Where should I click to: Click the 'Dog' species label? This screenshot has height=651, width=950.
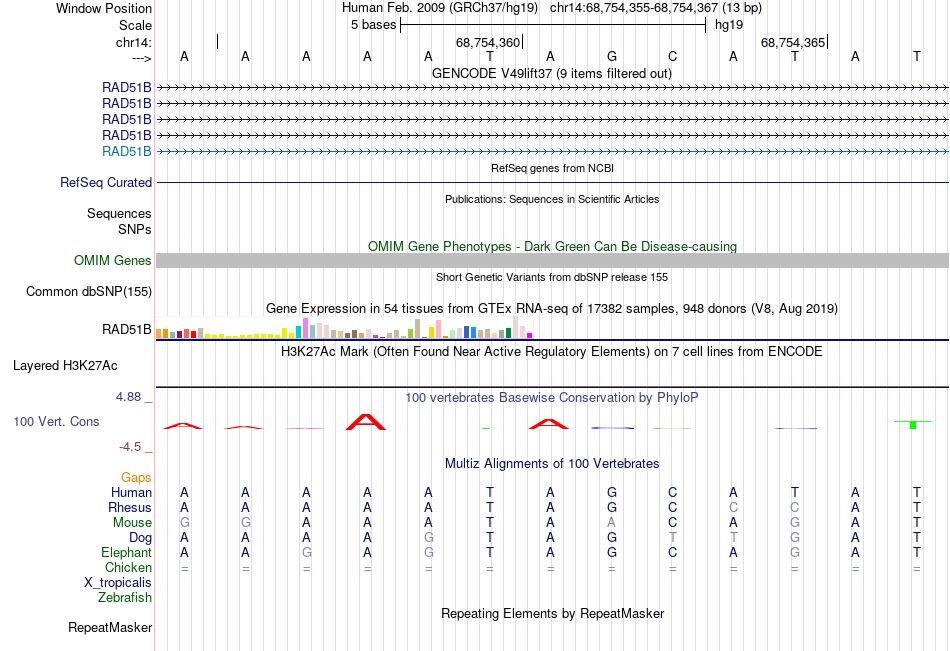[141, 538]
